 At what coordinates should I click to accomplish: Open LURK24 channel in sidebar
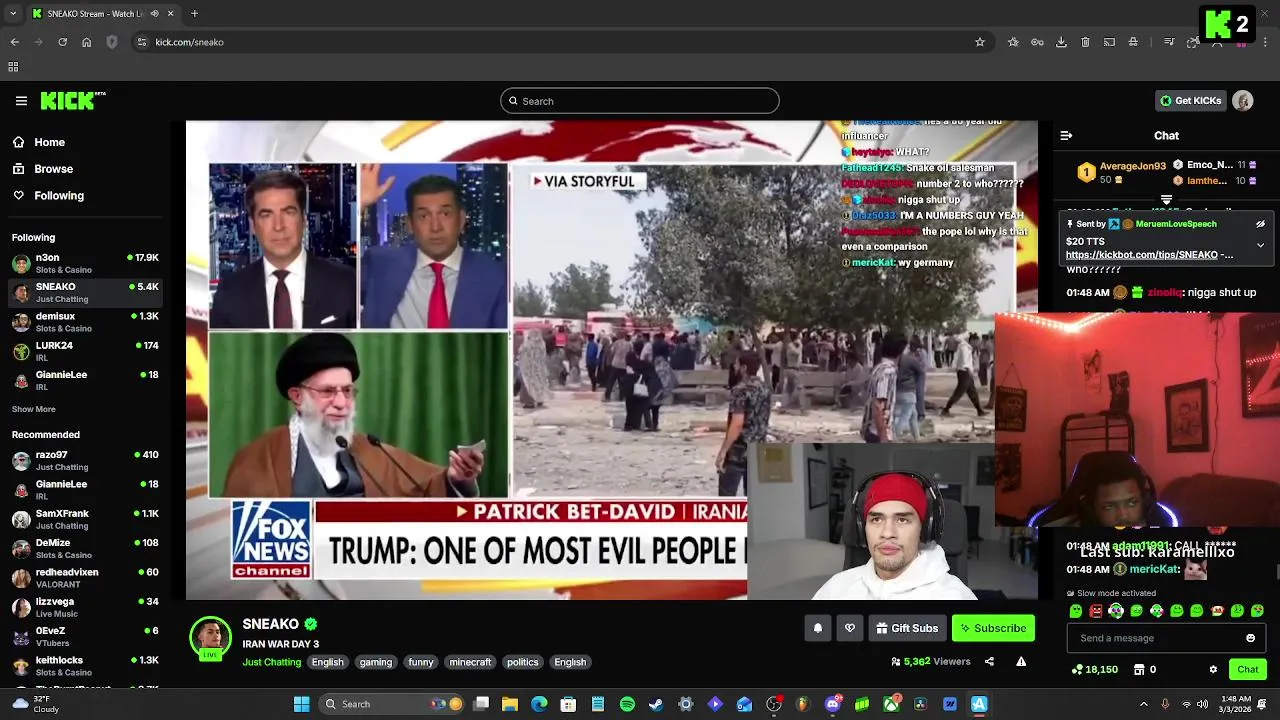tap(85, 351)
